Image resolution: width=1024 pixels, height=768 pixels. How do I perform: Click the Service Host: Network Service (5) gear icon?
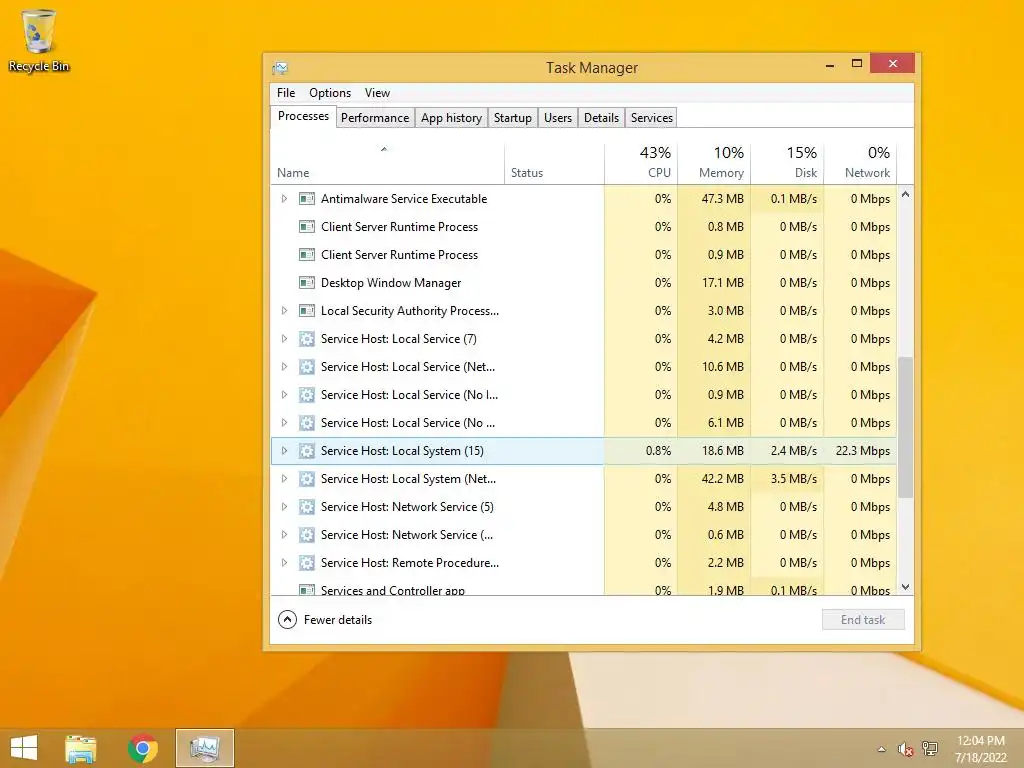306,507
